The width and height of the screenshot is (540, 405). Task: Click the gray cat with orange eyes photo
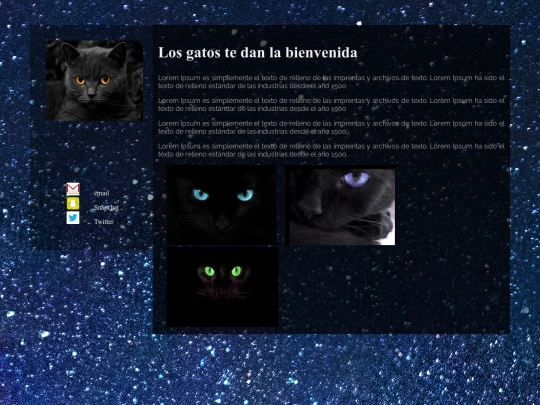click(x=95, y=80)
